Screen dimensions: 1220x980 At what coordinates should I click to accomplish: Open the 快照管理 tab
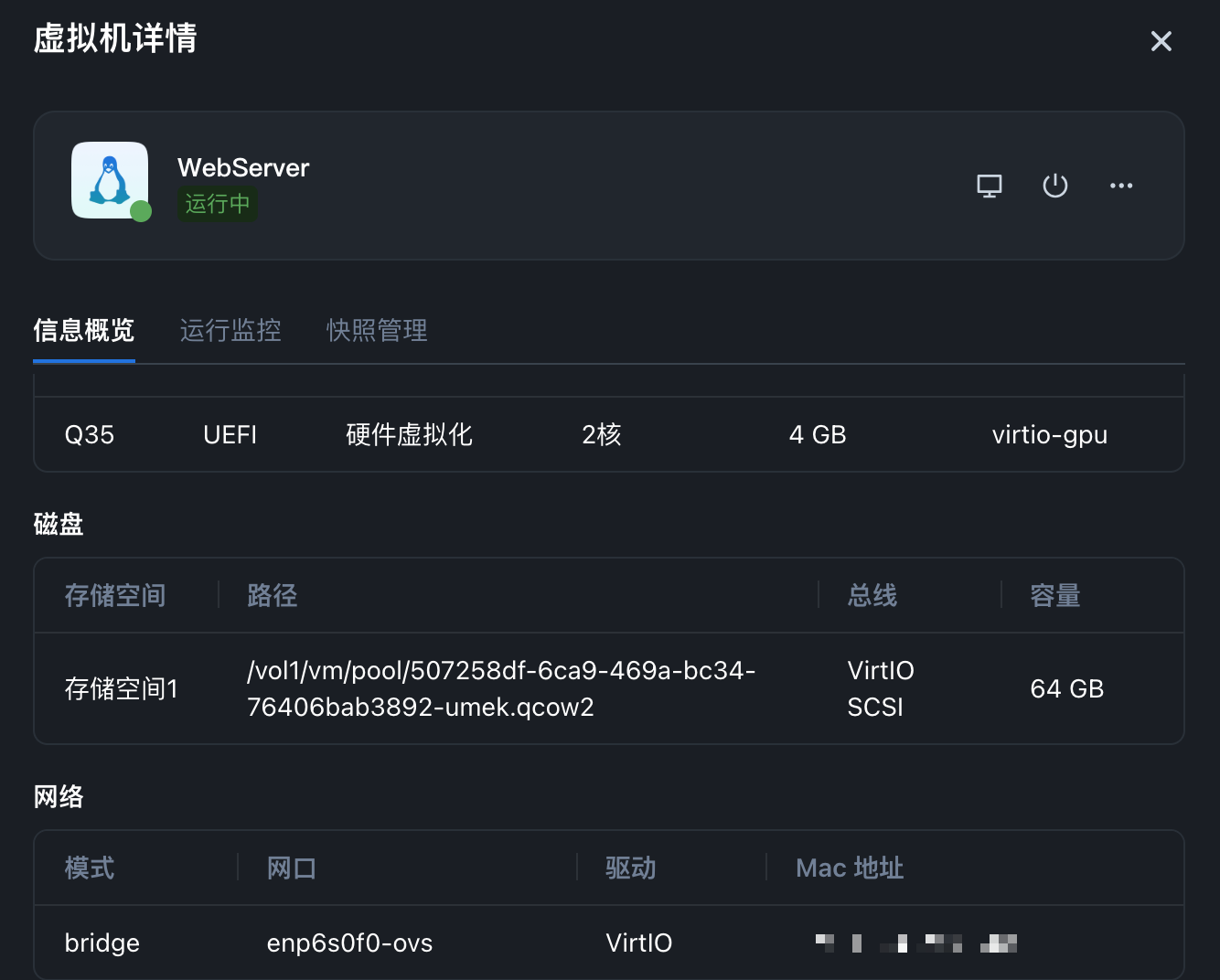377,330
